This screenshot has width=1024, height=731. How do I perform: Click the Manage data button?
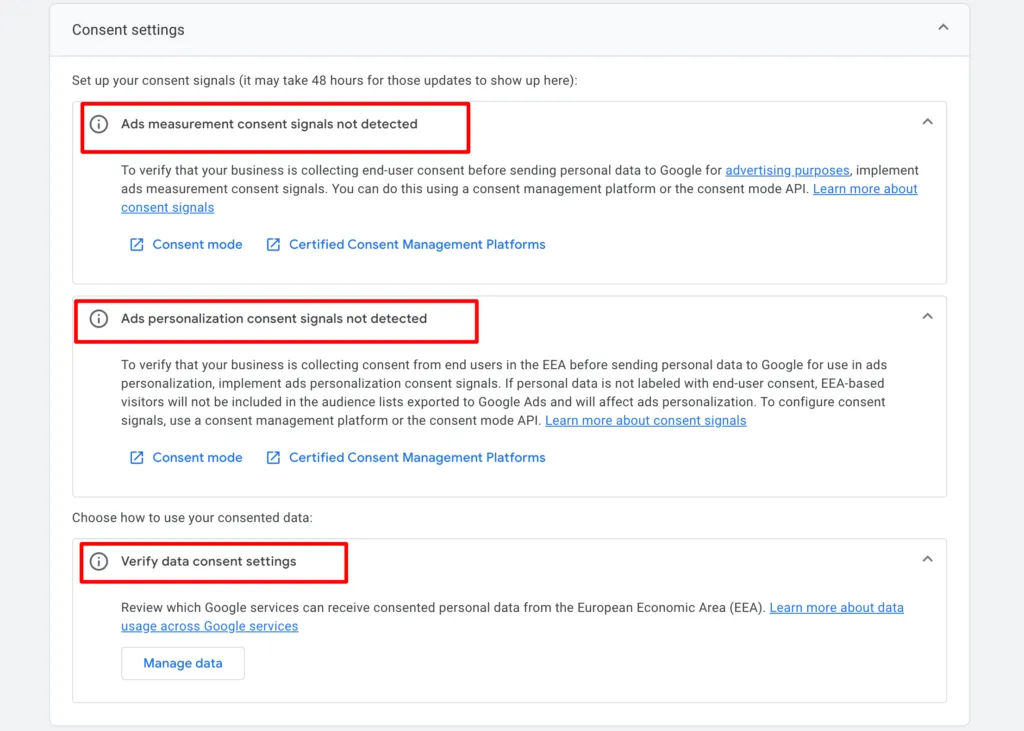(x=183, y=663)
